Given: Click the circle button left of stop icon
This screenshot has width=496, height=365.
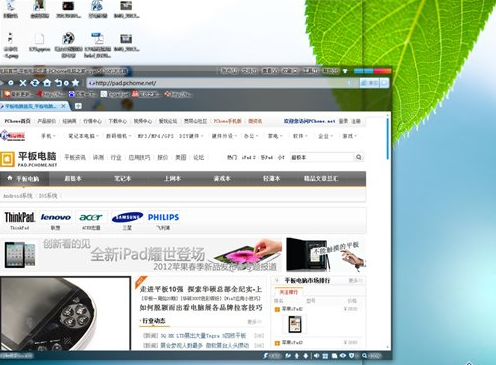Looking at the screenshot, I should coord(11,83).
